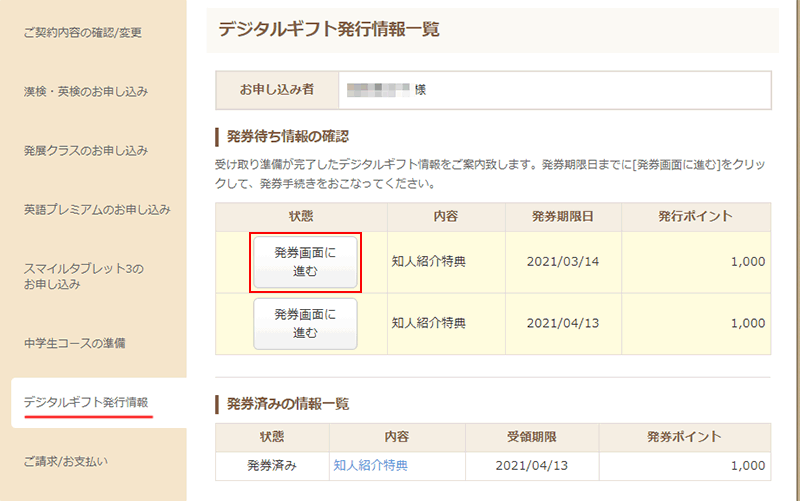Click the デジタルギフト発行情報 sidebar item
This screenshot has width=800, height=501.
86,402
